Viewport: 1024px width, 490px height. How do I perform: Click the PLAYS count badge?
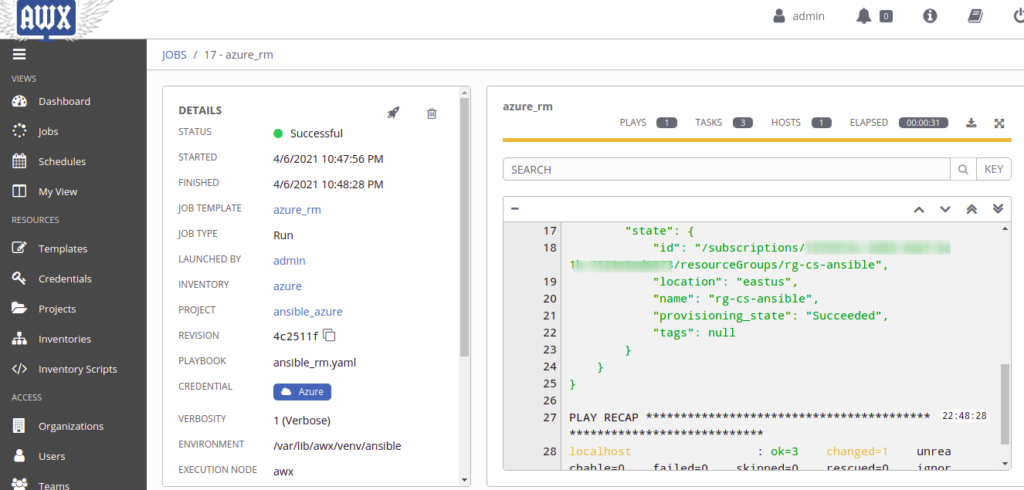667,123
